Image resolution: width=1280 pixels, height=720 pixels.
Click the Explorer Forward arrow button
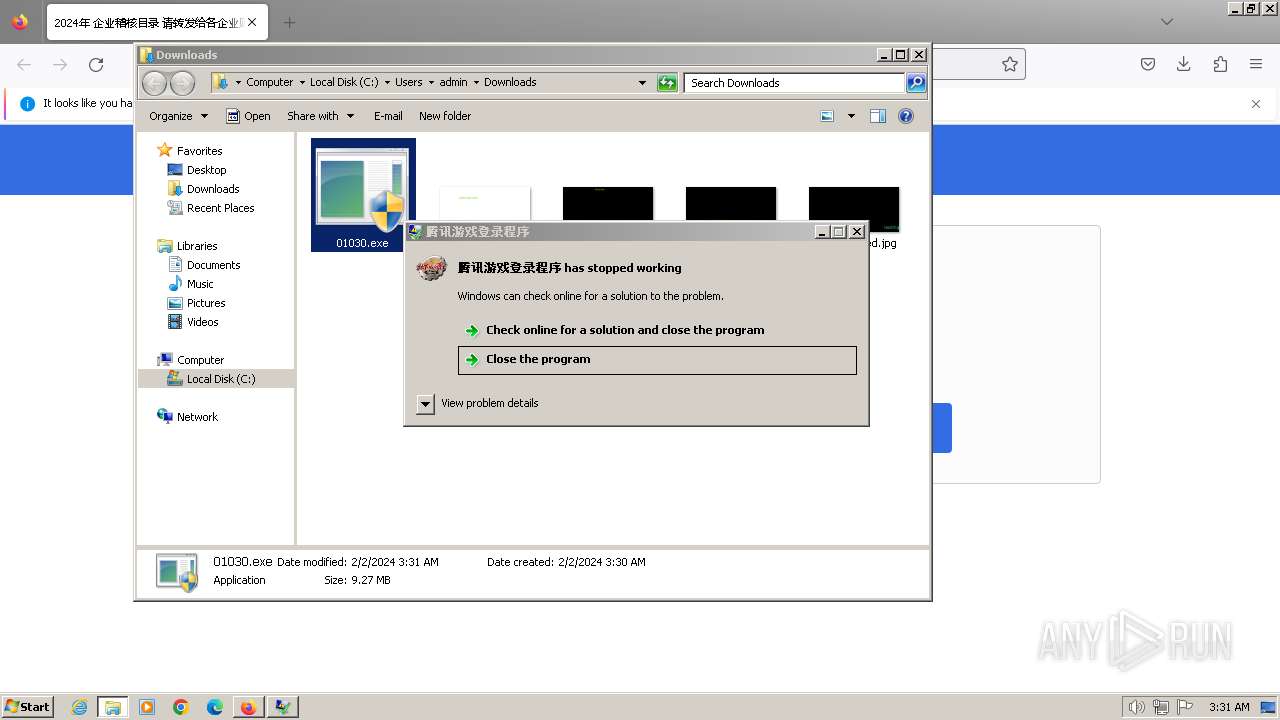tap(182, 83)
